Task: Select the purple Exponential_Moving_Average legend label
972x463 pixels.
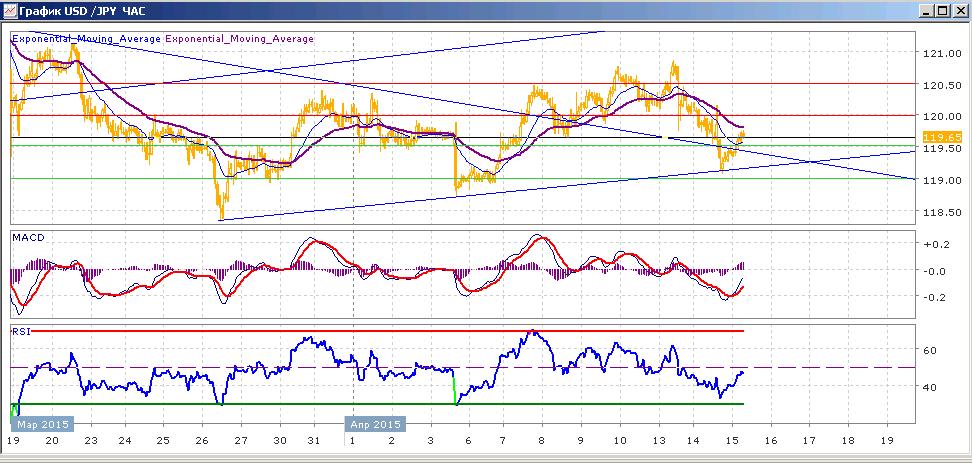Action: (239, 38)
